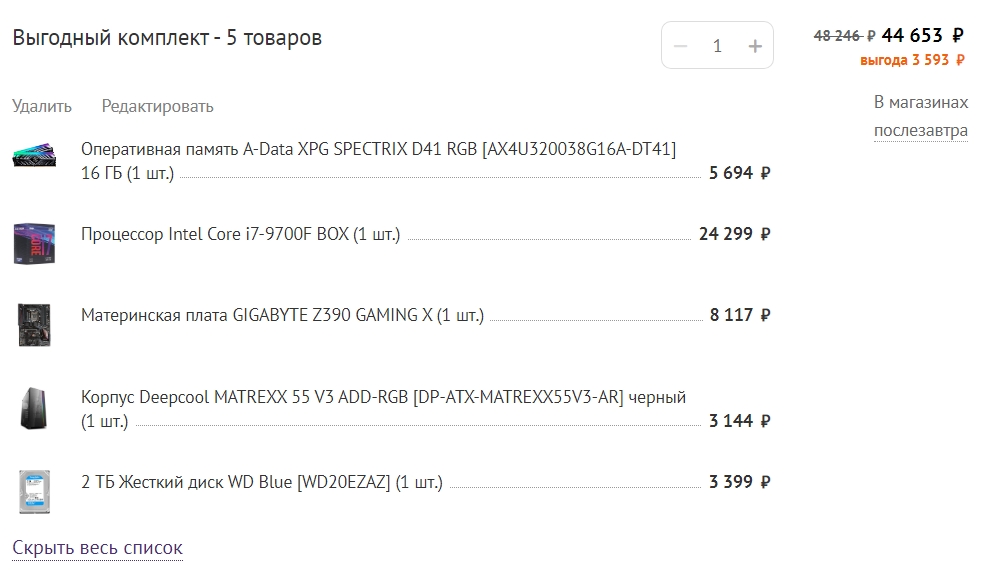
Task: Click the quantity input field
Action: pyautogui.click(x=717, y=46)
